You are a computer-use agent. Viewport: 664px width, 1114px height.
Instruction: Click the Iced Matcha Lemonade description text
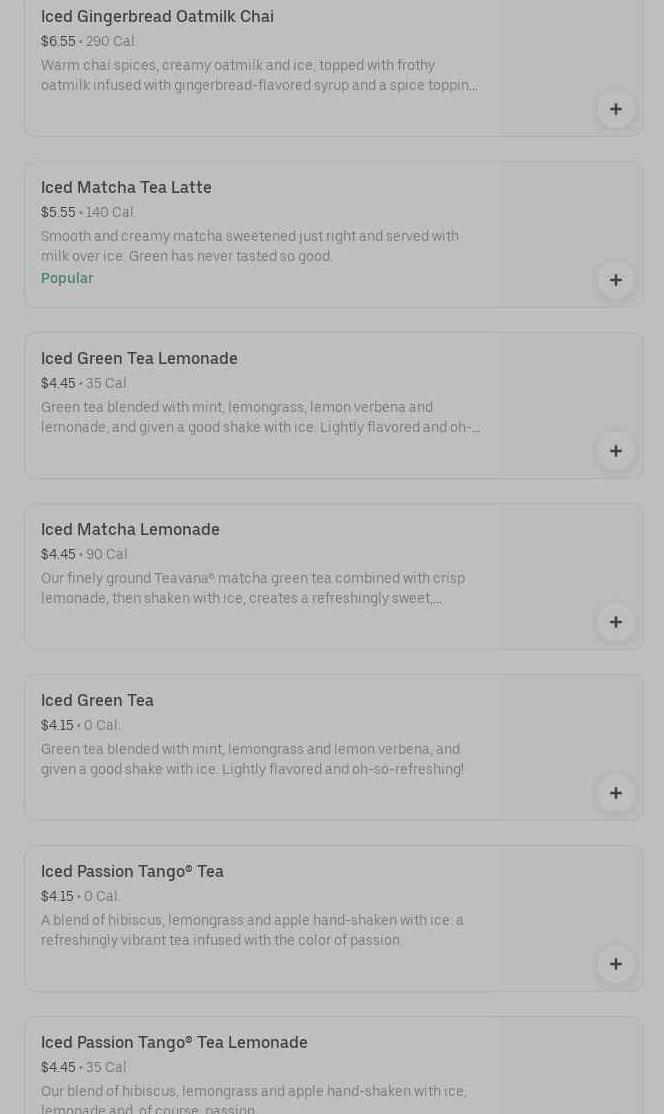click(x=253, y=588)
